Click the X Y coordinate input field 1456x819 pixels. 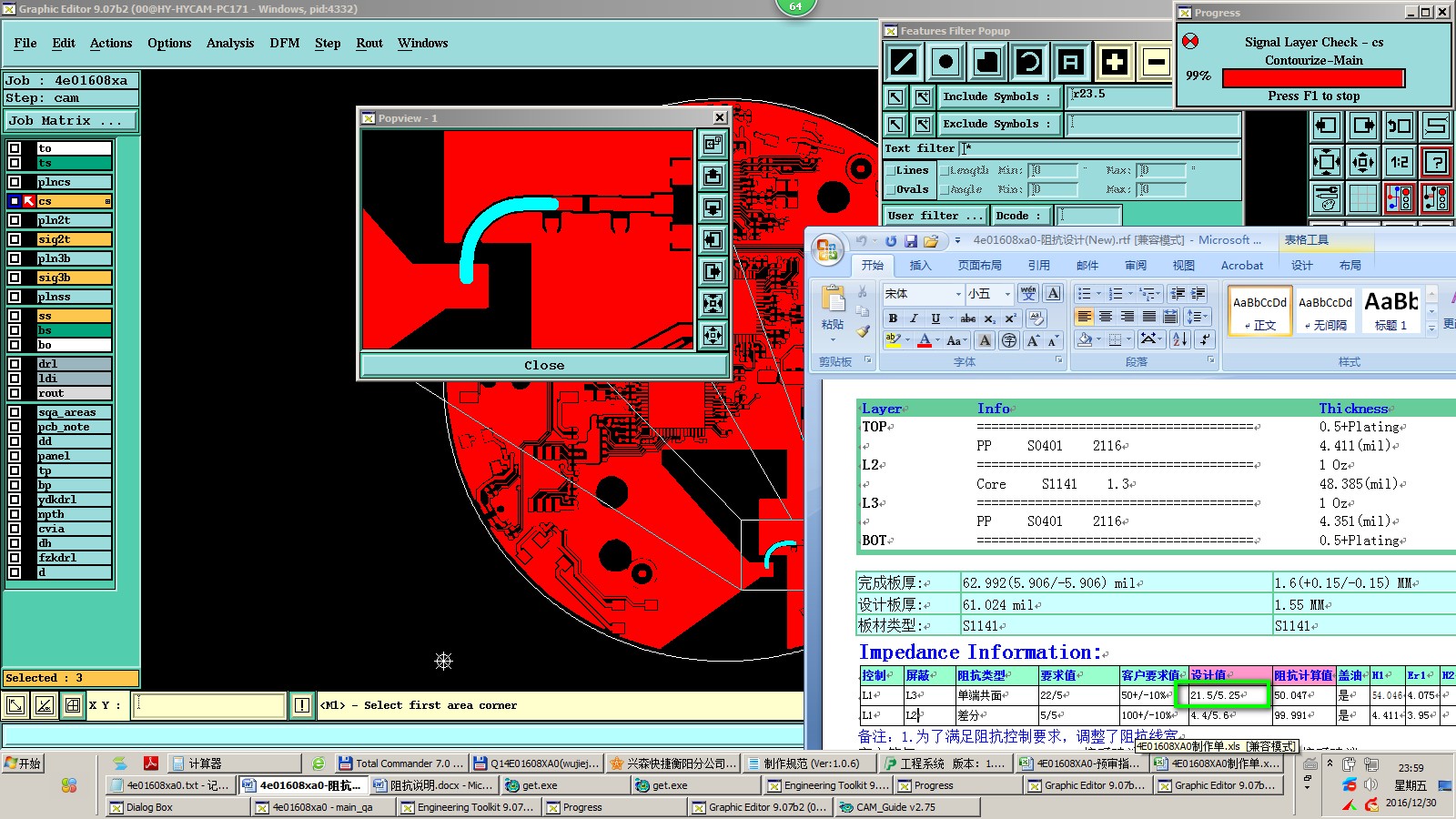208,705
